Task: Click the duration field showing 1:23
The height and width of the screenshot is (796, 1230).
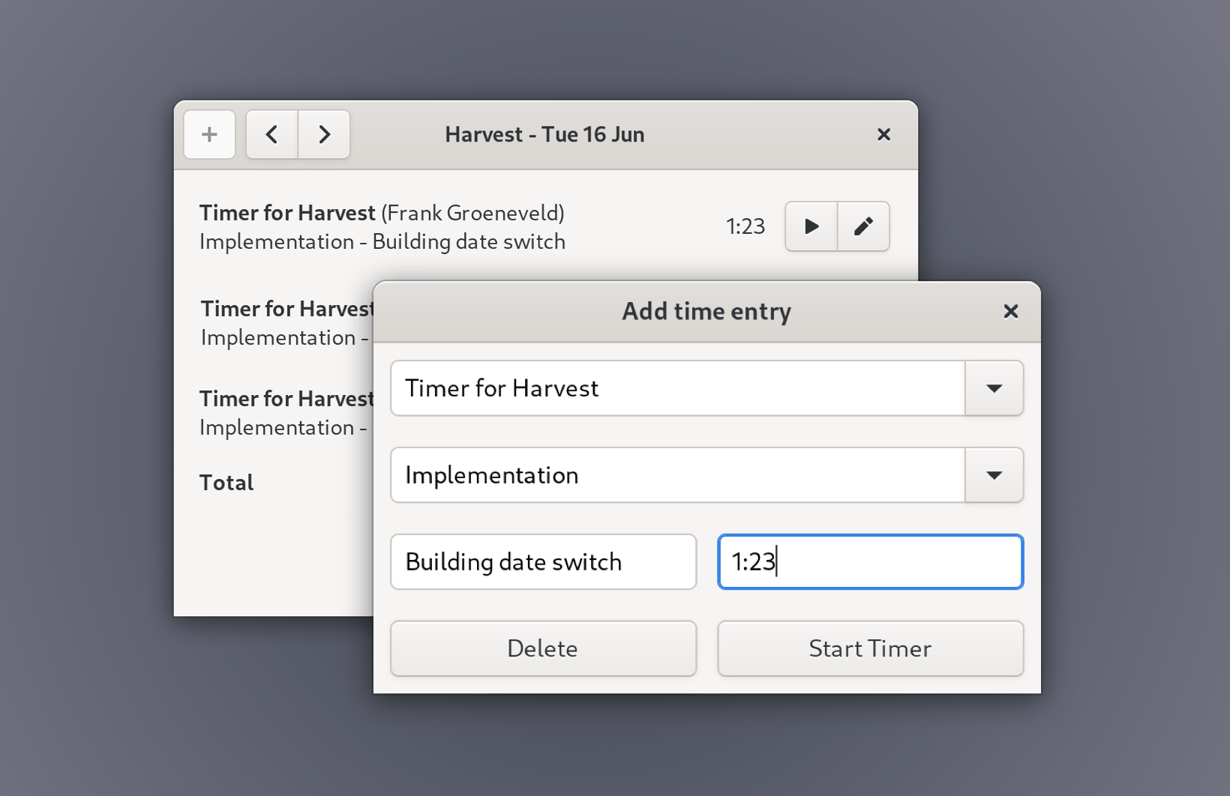Action: coord(869,562)
